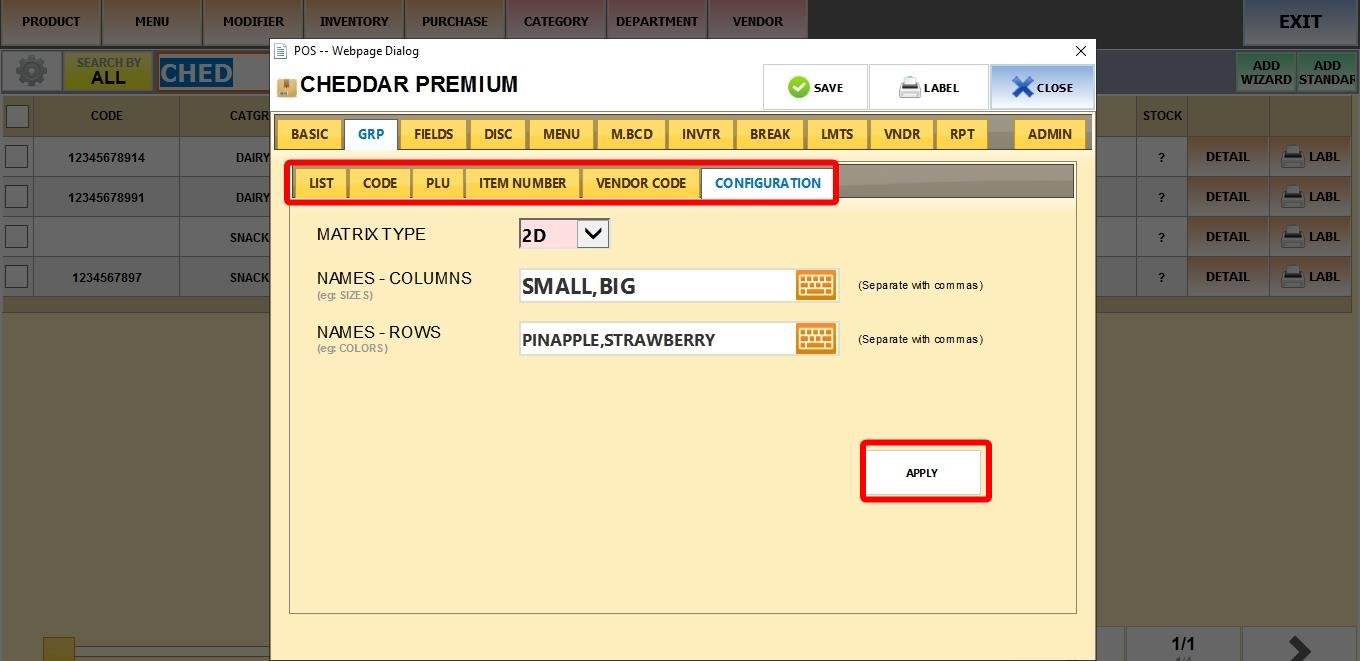
Task: Open the Add Wizard option
Action: [1265, 72]
